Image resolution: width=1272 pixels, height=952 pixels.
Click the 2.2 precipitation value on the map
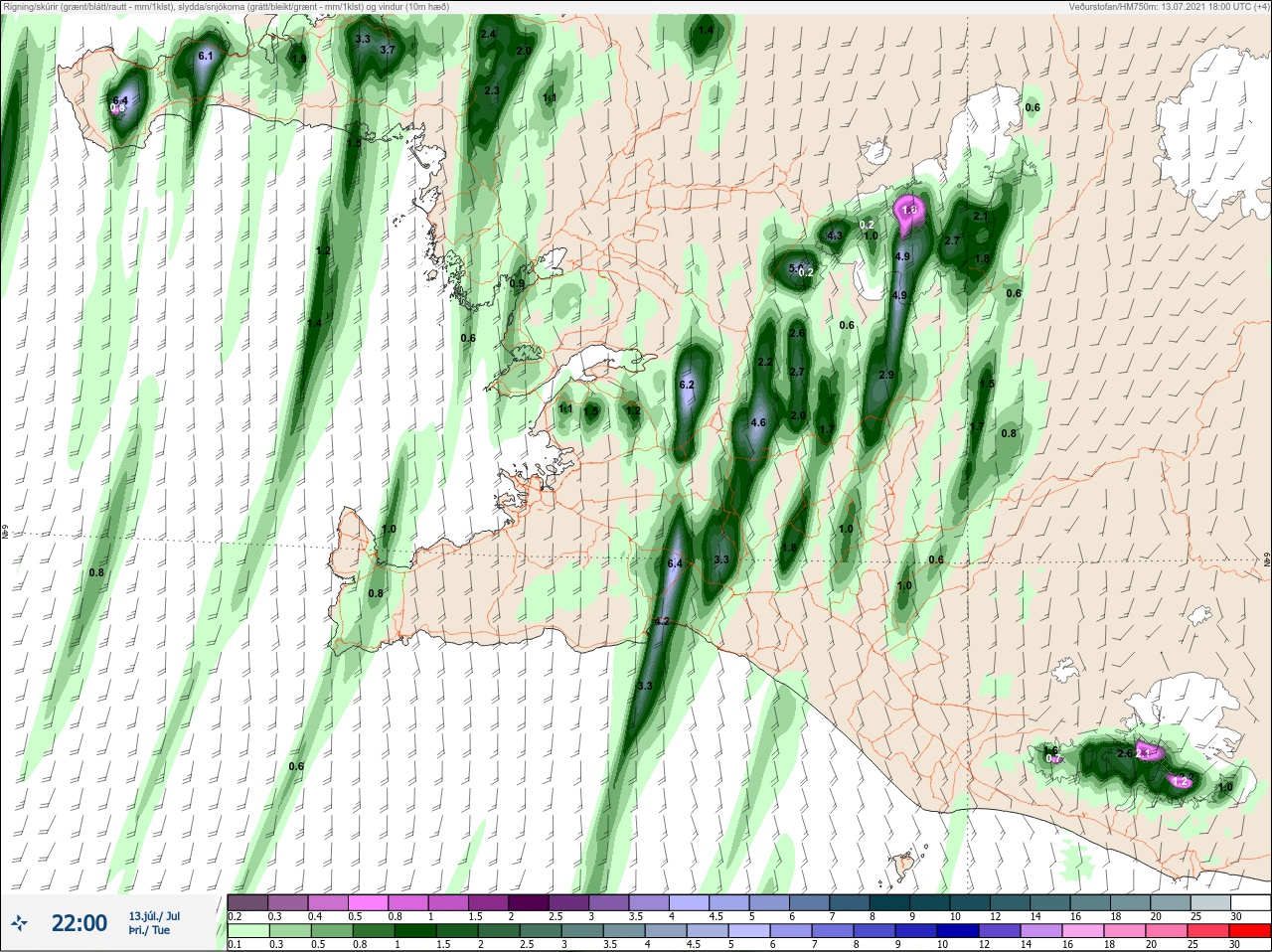coord(764,362)
